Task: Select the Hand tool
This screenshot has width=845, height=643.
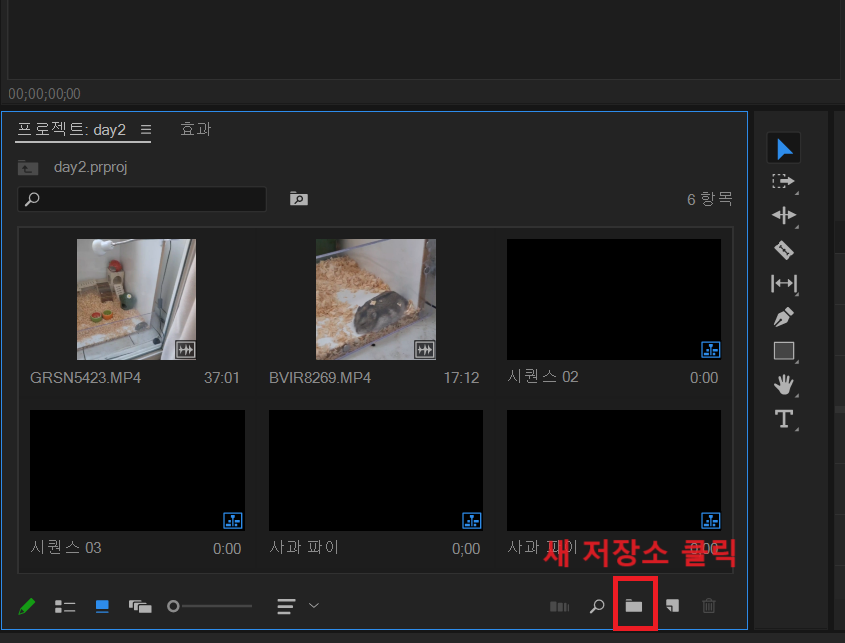Action: pos(784,385)
